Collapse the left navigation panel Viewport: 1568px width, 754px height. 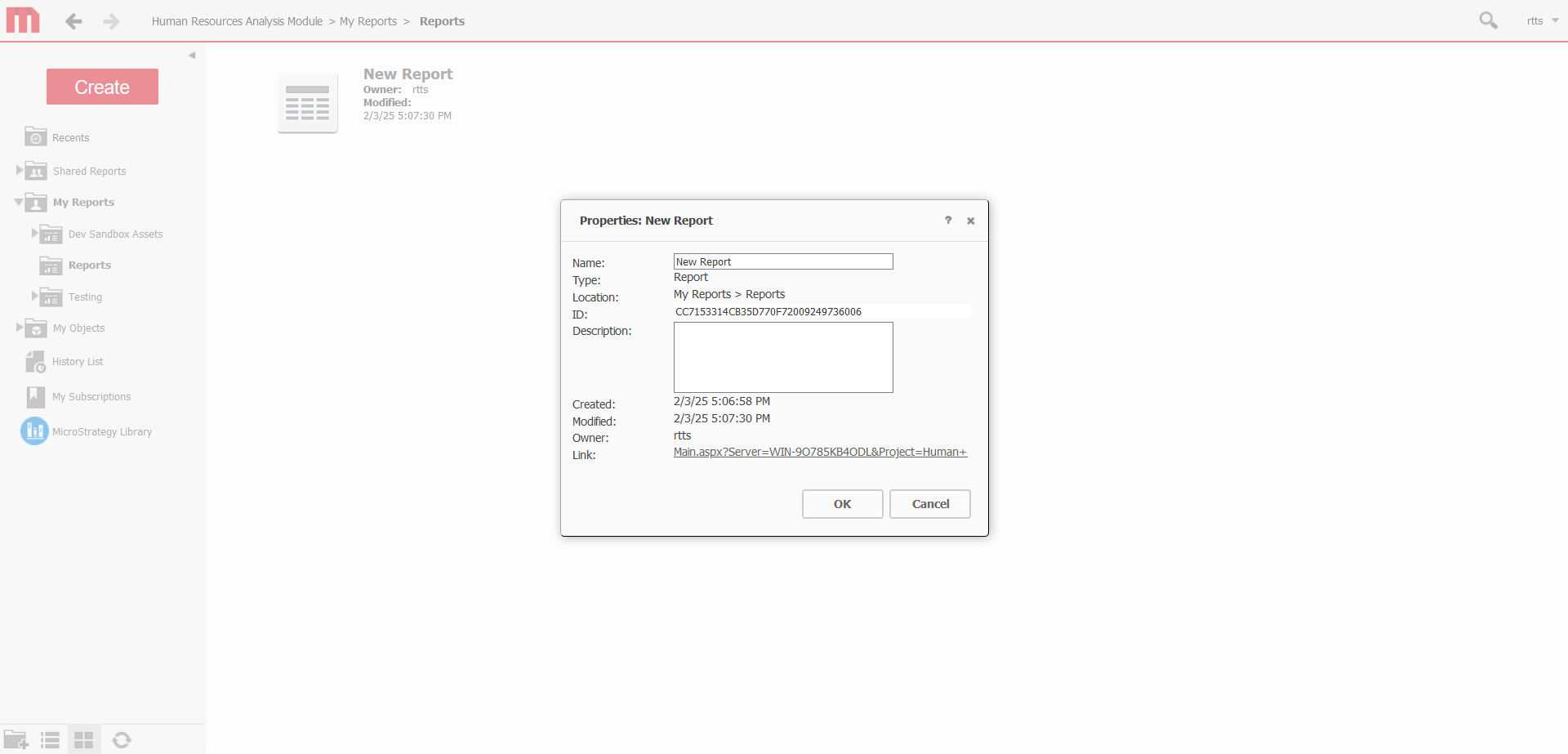click(193, 55)
